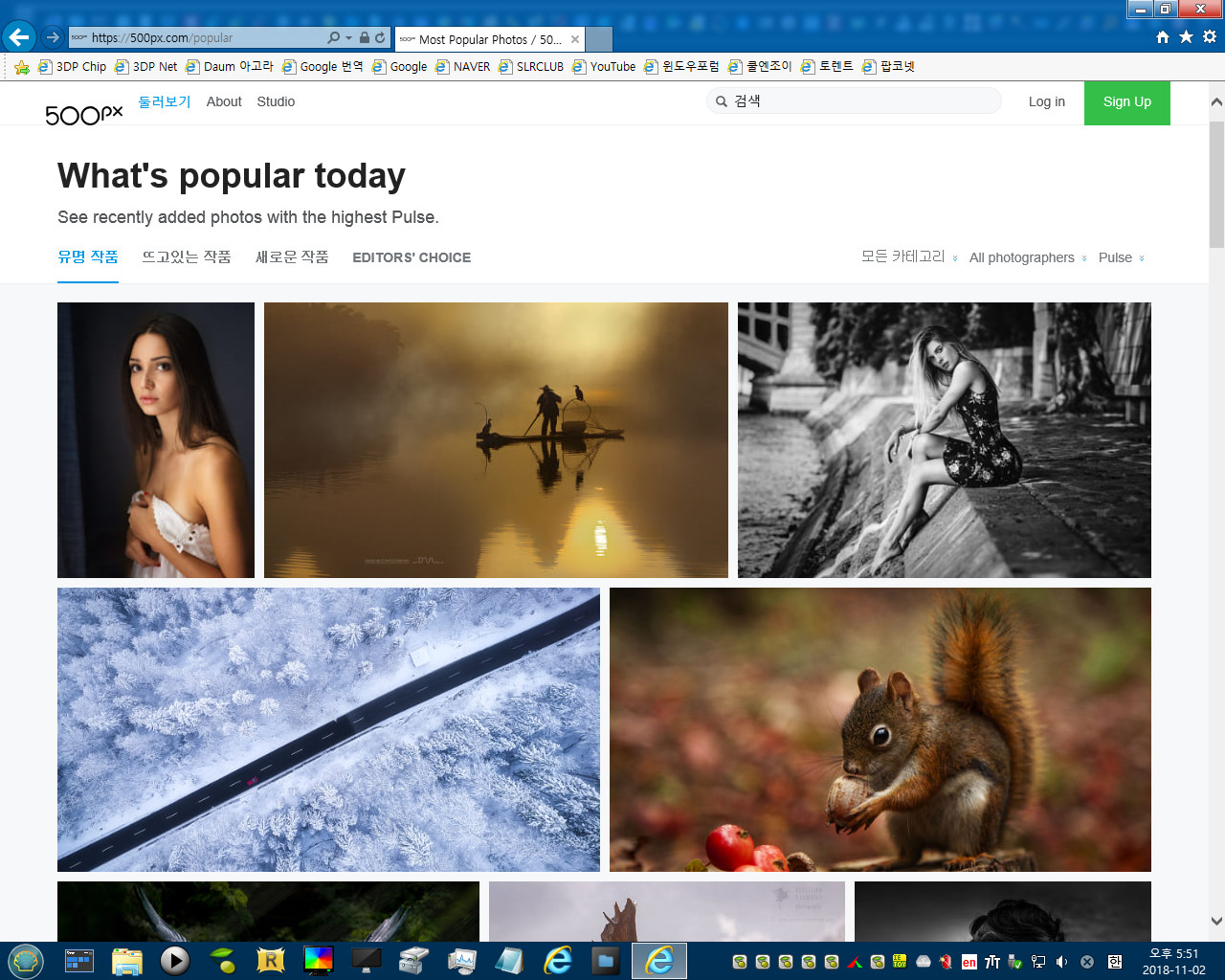This screenshot has height=980, width=1225.
Task: Open the YouTube bookmark
Action: [x=604, y=66]
